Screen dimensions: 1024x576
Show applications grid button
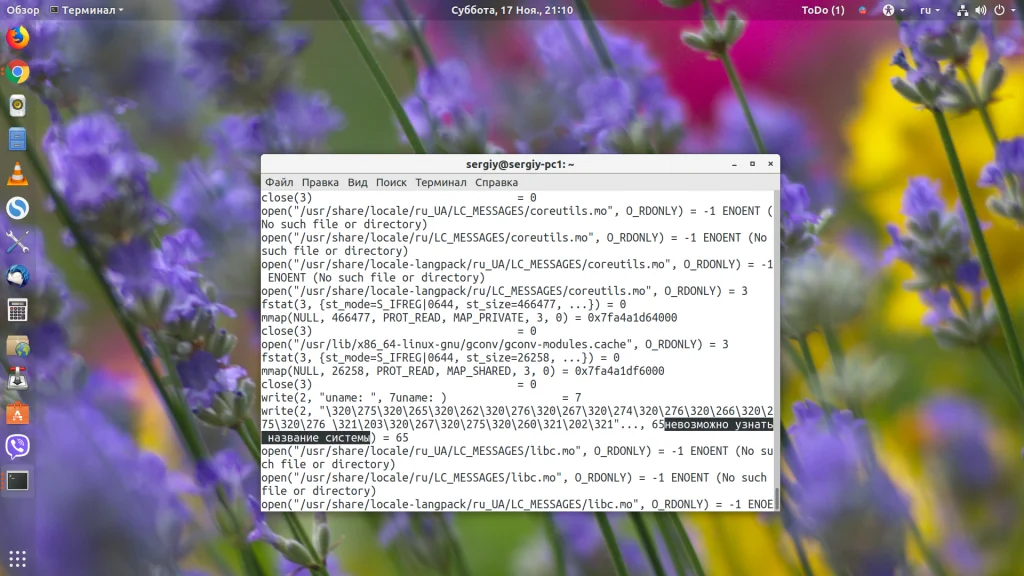tap(18, 558)
